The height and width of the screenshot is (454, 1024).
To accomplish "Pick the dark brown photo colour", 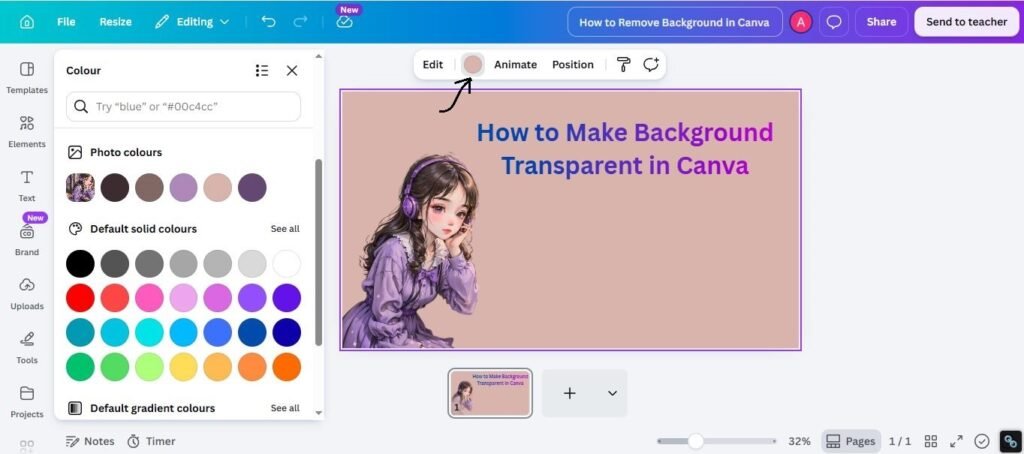I will pos(115,187).
